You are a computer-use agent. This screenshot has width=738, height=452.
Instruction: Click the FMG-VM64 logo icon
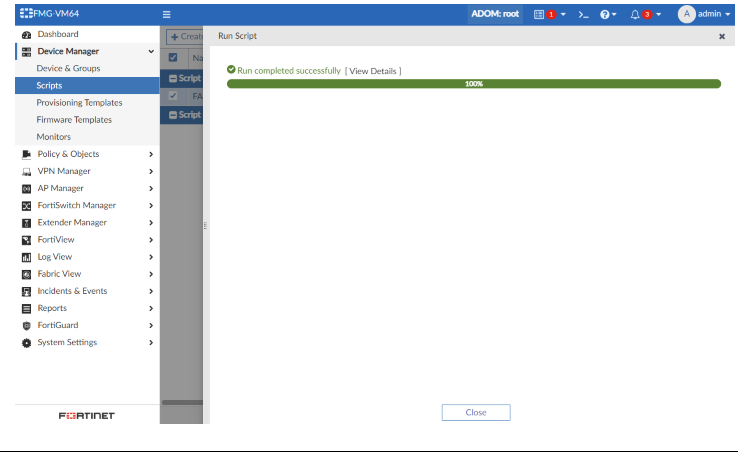tap(26, 13)
